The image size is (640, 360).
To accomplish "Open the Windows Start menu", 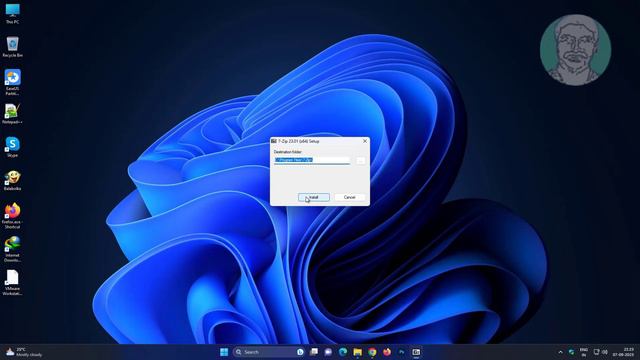I will pos(224,352).
